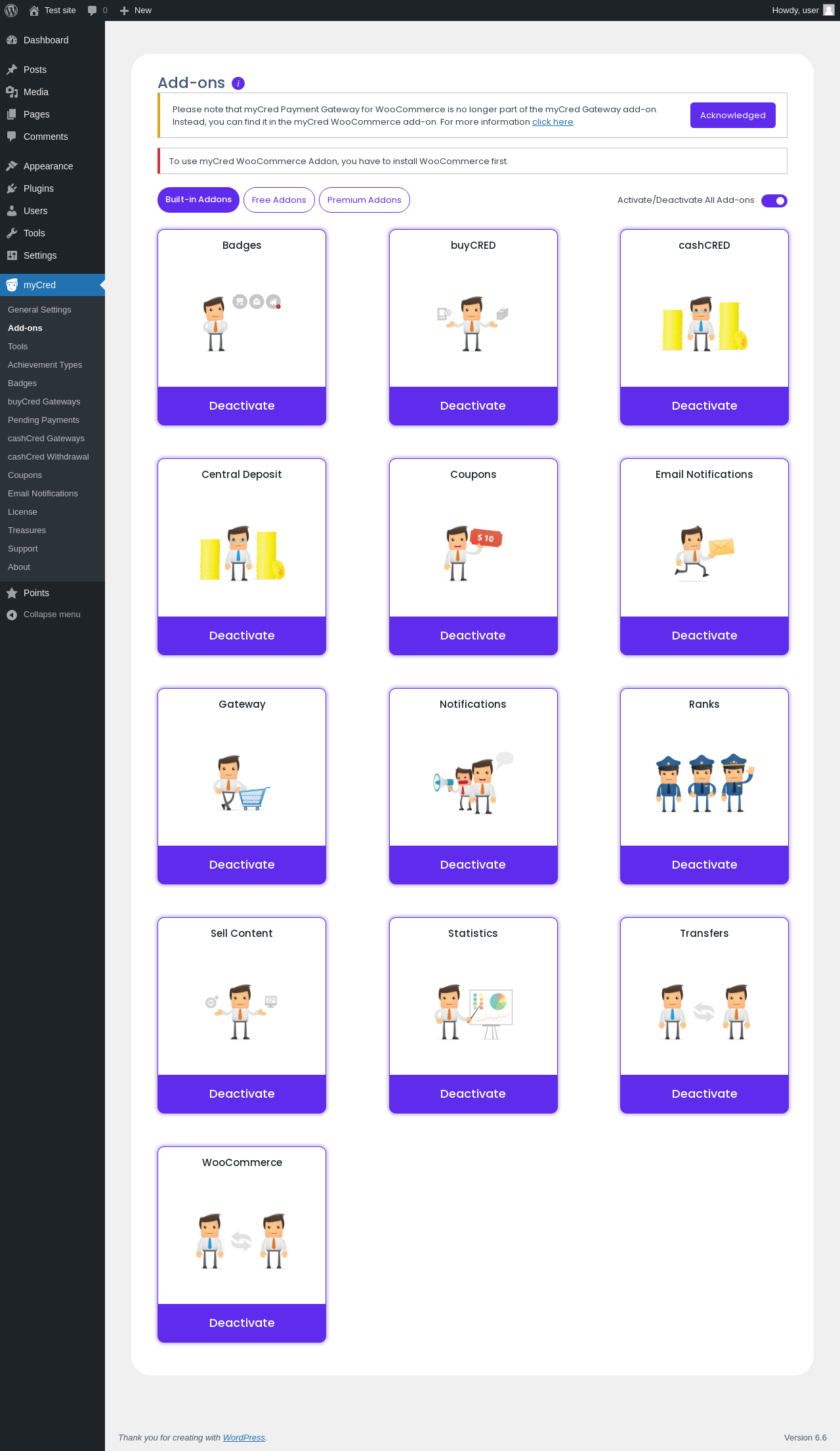Click the Gateway shopping cart illustration
840x1451 pixels.
pos(241,783)
